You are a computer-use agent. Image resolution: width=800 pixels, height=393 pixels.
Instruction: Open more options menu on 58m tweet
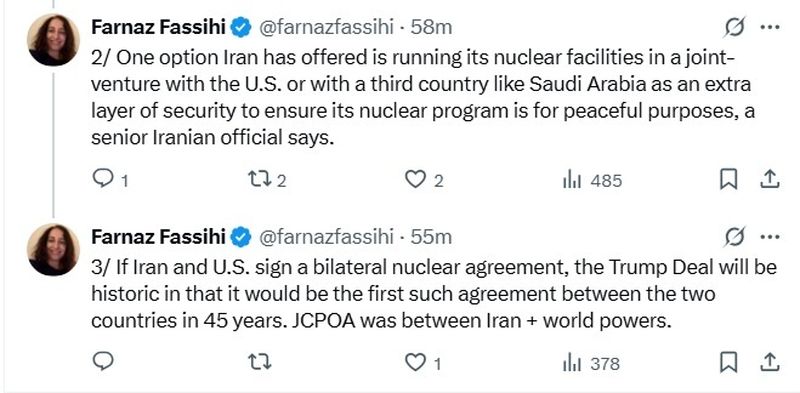point(770,27)
